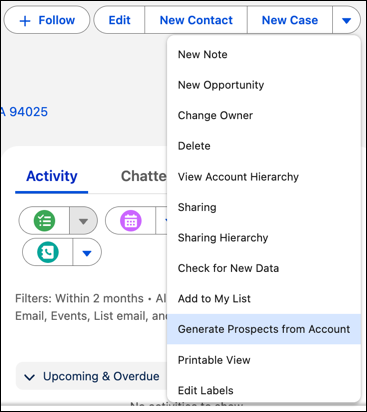Switch to the Chatter tab

coord(143,176)
